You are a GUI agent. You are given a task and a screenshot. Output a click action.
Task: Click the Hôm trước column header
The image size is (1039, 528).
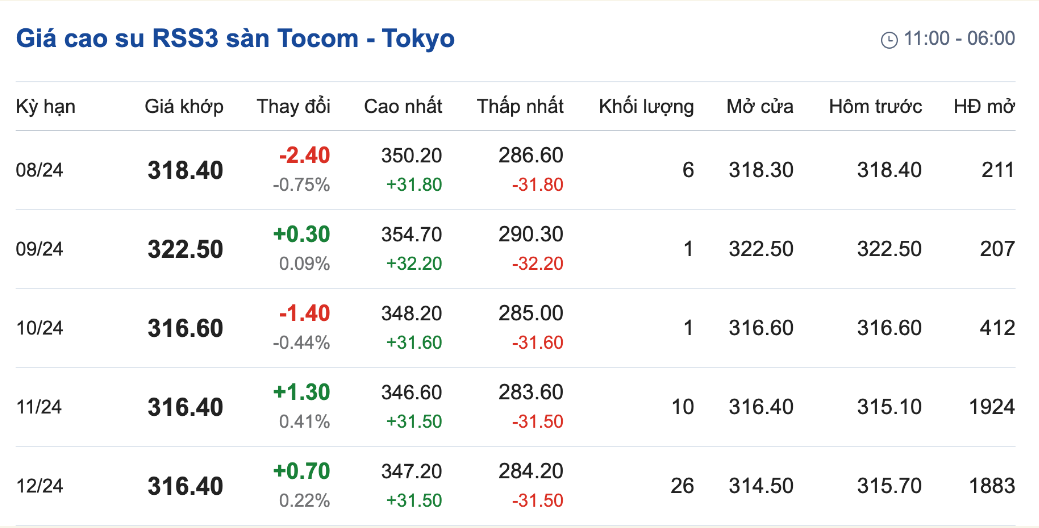tap(875, 107)
